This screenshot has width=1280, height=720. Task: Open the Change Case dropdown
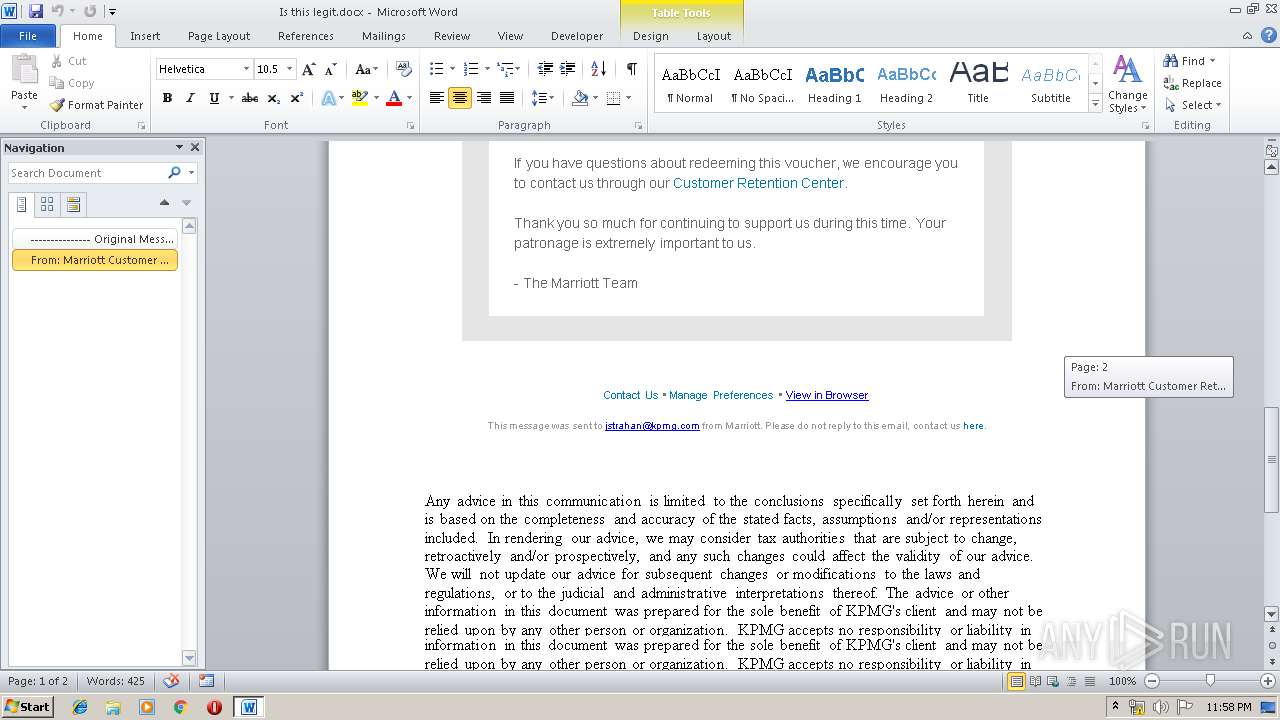pos(366,69)
